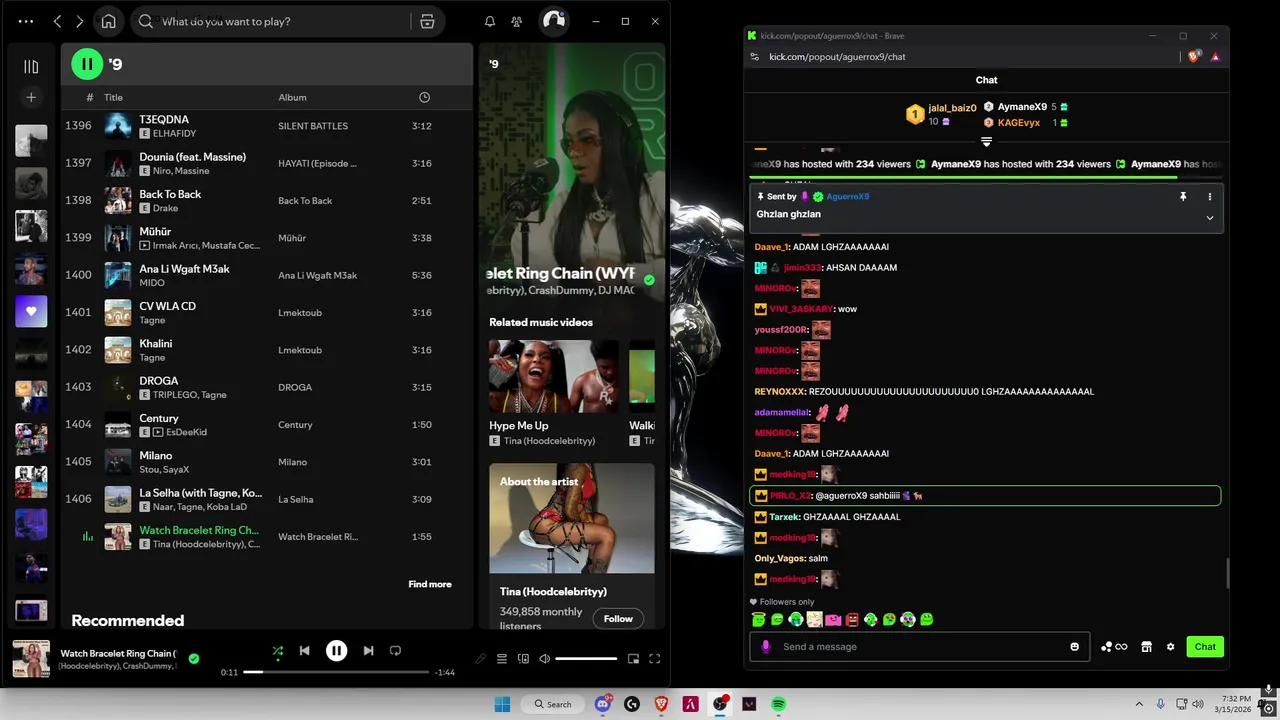Screen dimensions: 1280x720
Task: Sort tracks by duration clock icon
Action: click(424, 97)
